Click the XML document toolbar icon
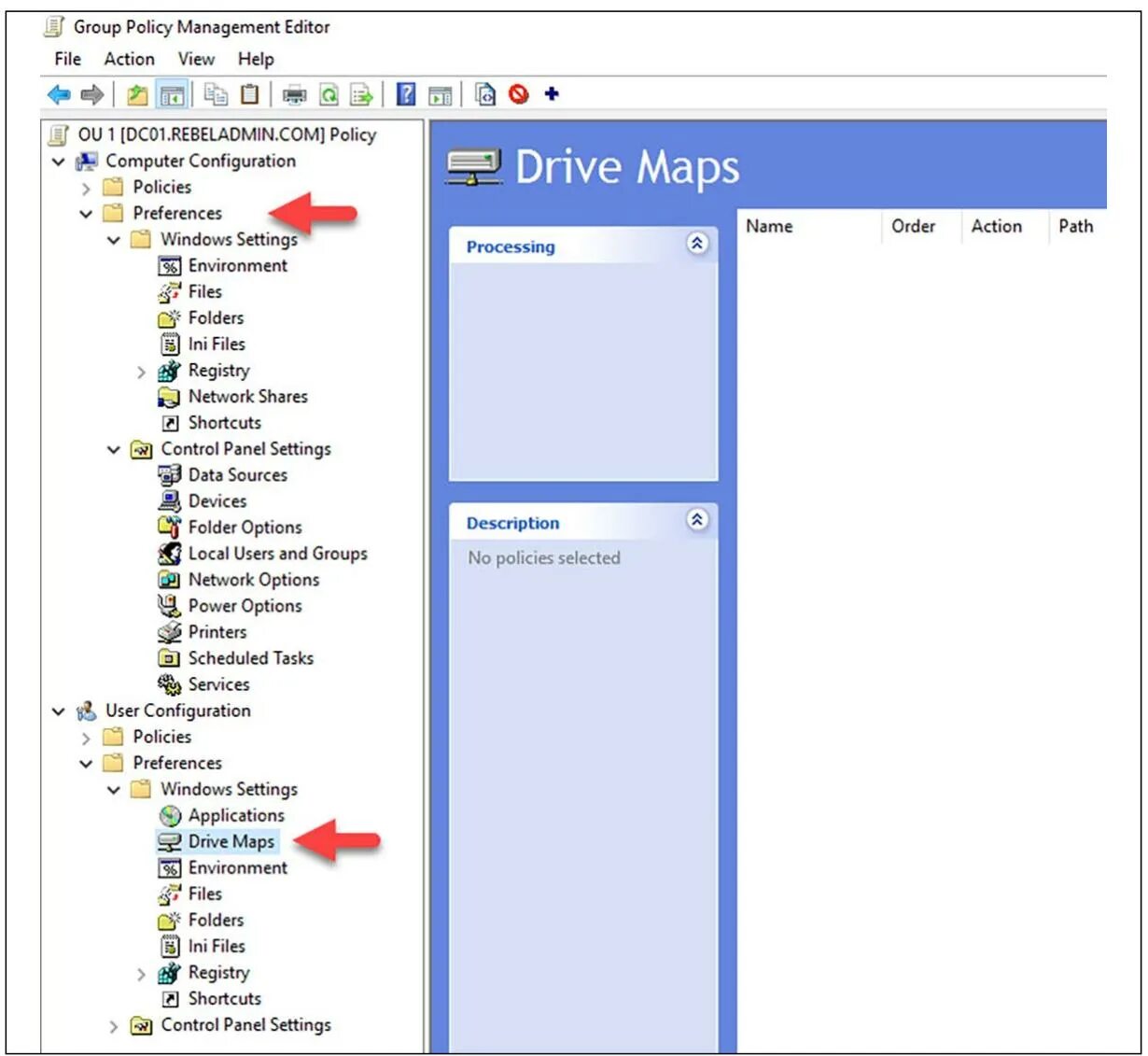This screenshot has width=1148, height=1056. tap(485, 94)
